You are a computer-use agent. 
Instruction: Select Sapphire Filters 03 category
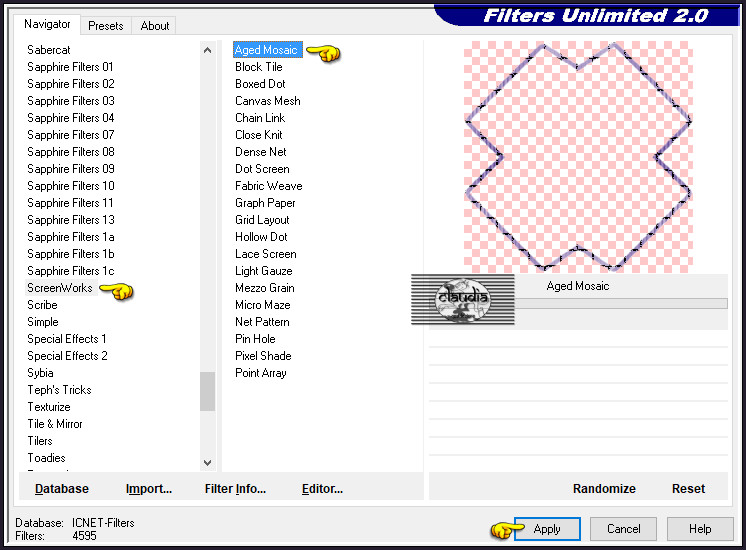click(70, 101)
